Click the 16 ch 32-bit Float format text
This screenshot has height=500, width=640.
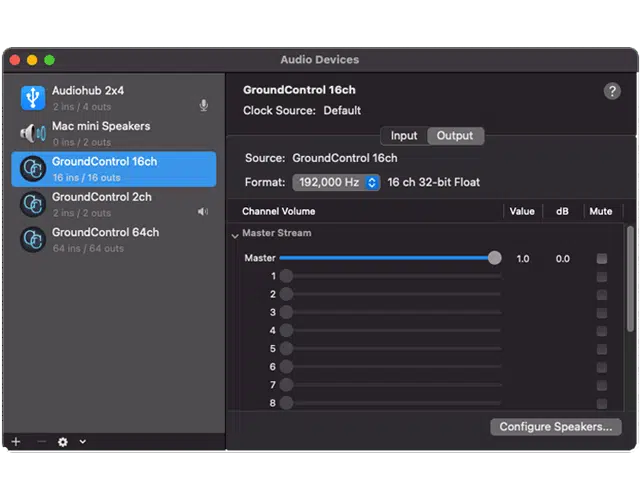433,182
